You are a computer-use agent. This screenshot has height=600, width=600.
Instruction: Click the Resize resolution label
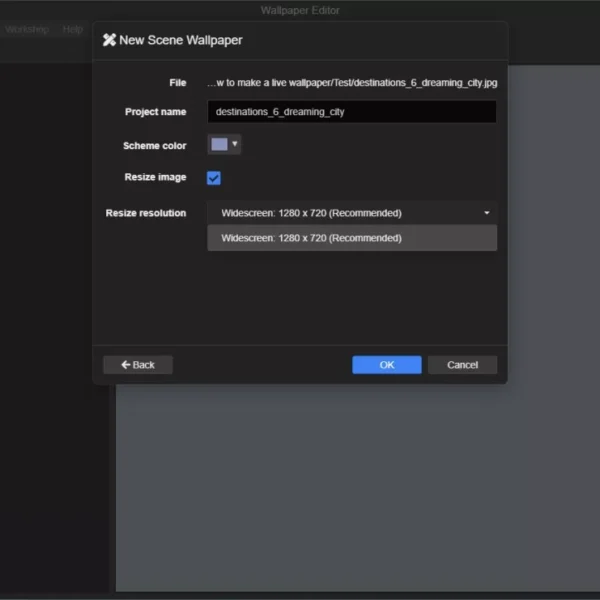[x=146, y=213]
